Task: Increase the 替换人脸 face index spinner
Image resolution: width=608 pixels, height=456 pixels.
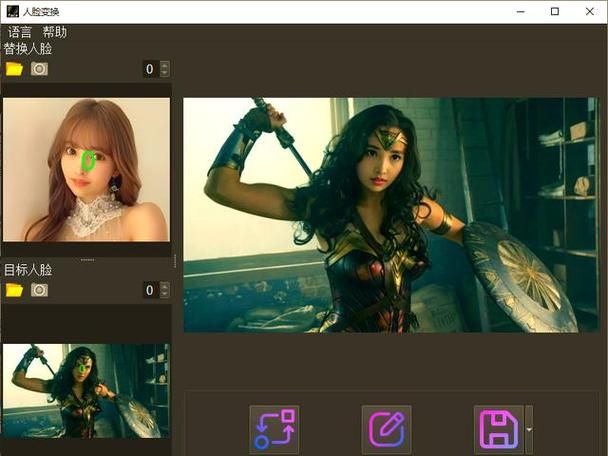Action: [165, 66]
